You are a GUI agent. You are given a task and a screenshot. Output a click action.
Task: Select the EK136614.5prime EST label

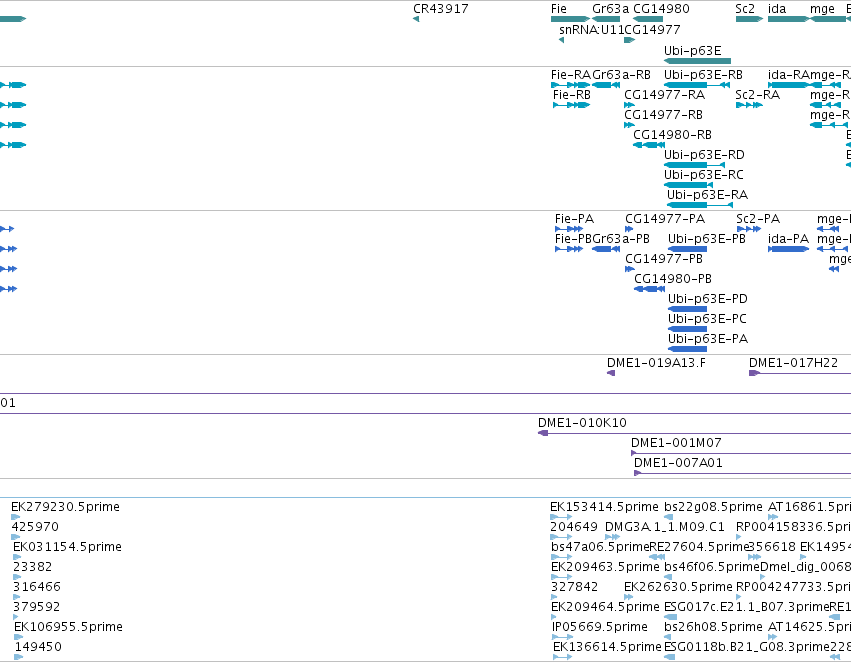click(607, 647)
